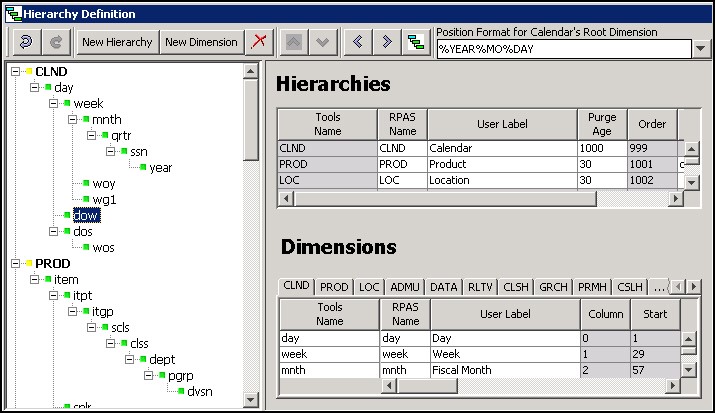Click the red X delete icon
This screenshot has width=715, height=413.
tap(259, 41)
